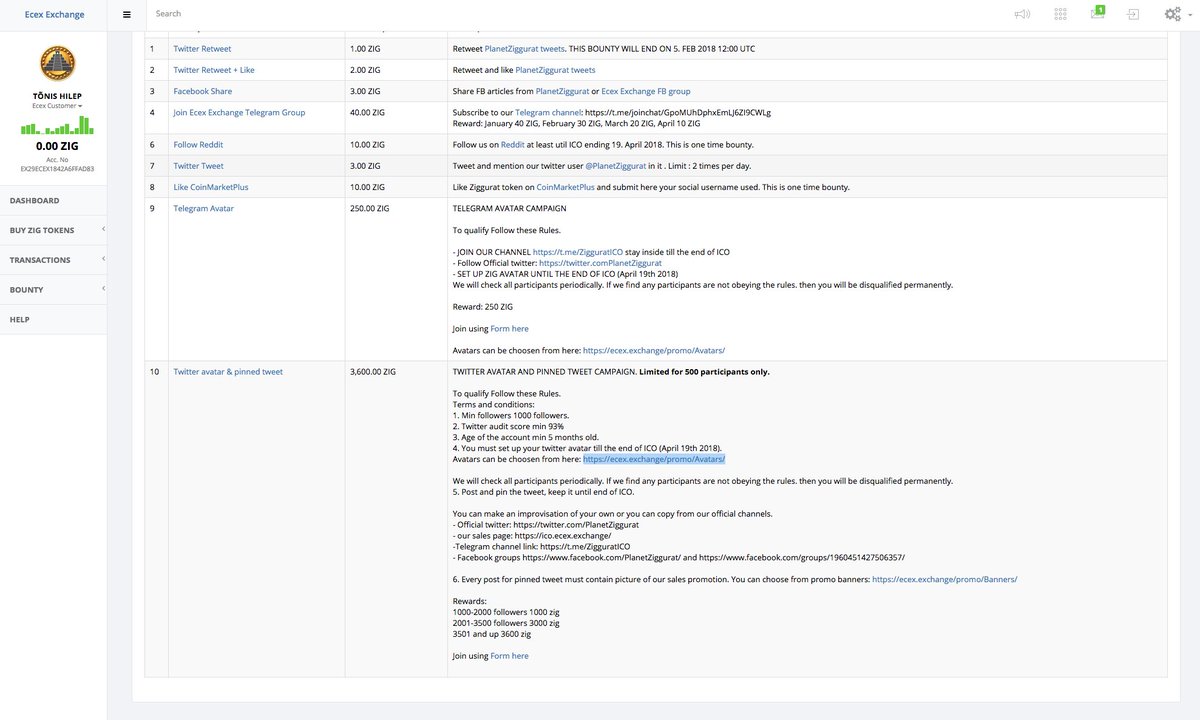Viewport: 1200px width, 720px height.
Task: Open the announcements megaphone icon
Action: coord(1022,14)
